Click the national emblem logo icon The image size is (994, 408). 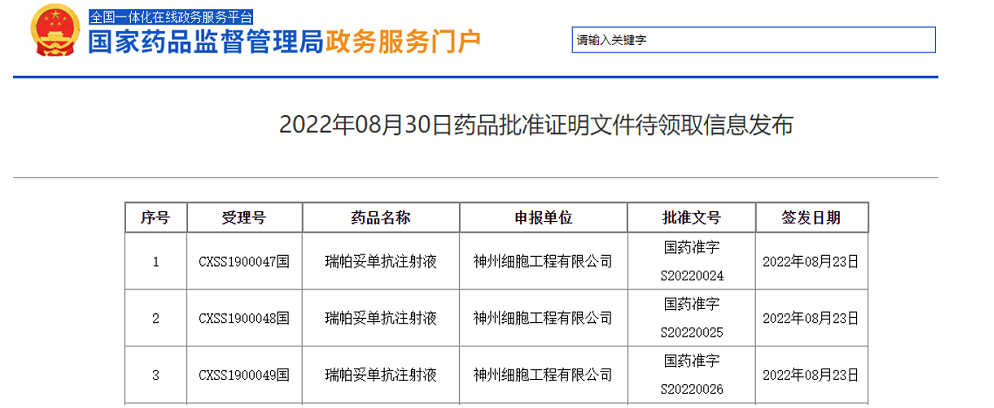coord(55,31)
